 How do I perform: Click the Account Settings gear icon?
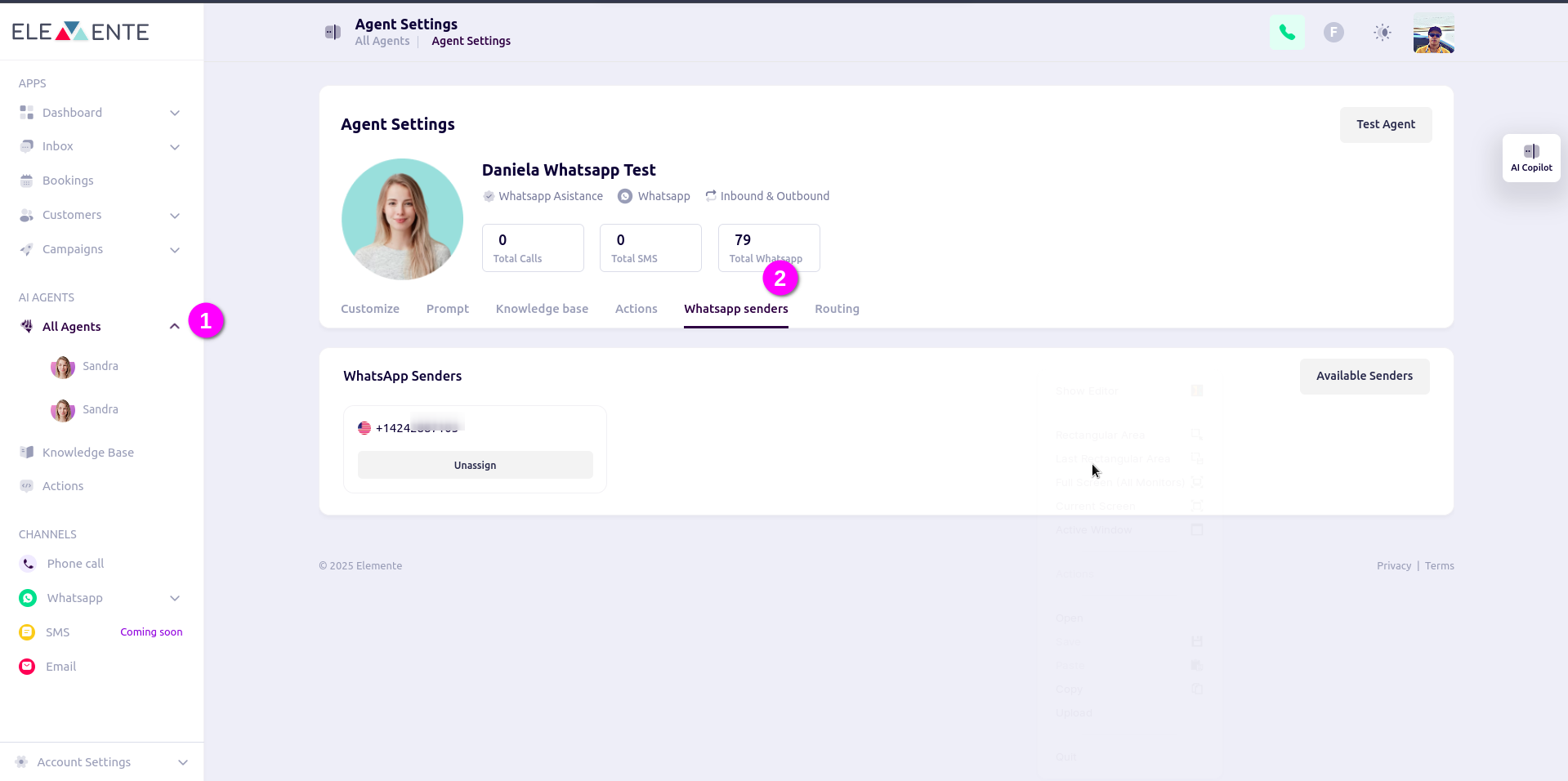coord(22,761)
